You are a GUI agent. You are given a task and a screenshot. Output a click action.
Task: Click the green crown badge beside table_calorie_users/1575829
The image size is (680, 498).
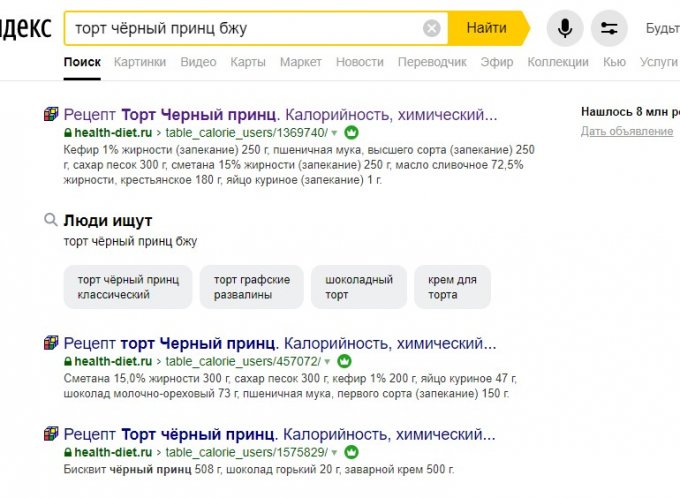tap(352, 453)
